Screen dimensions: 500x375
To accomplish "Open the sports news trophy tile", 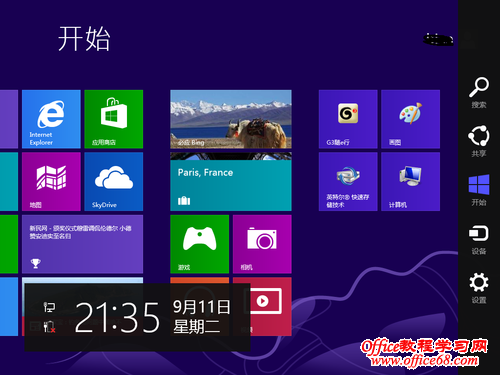I will click(82, 244).
